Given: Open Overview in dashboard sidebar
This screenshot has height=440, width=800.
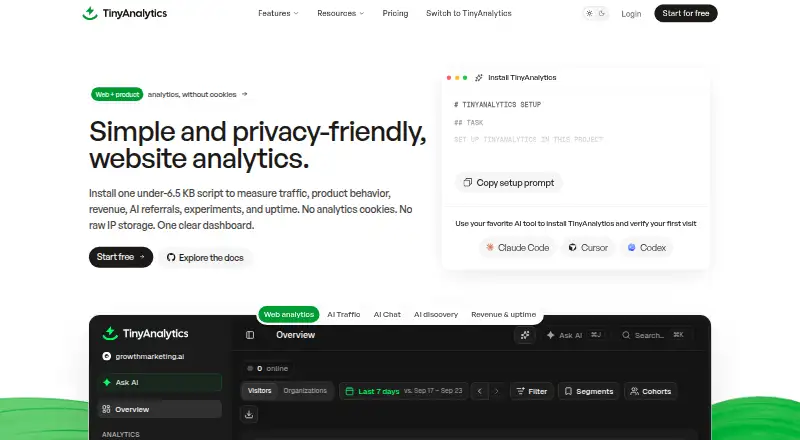Looking at the screenshot, I should (x=161, y=409).
